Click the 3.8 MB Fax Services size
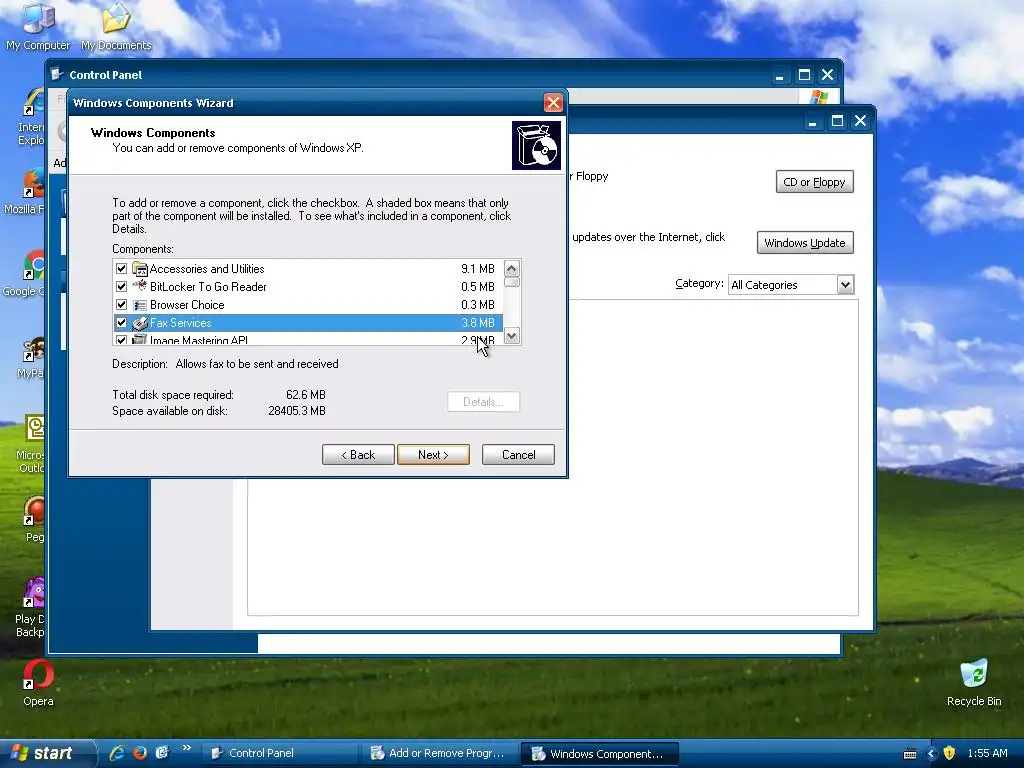The width and height of the screenshot is (1024, 768). (x=477, y=323)
